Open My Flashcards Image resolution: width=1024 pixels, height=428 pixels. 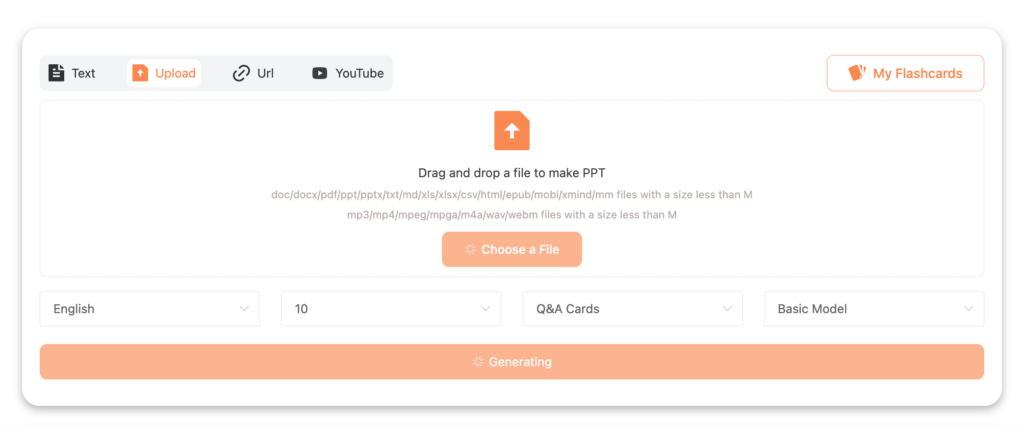tap(905, 73)
